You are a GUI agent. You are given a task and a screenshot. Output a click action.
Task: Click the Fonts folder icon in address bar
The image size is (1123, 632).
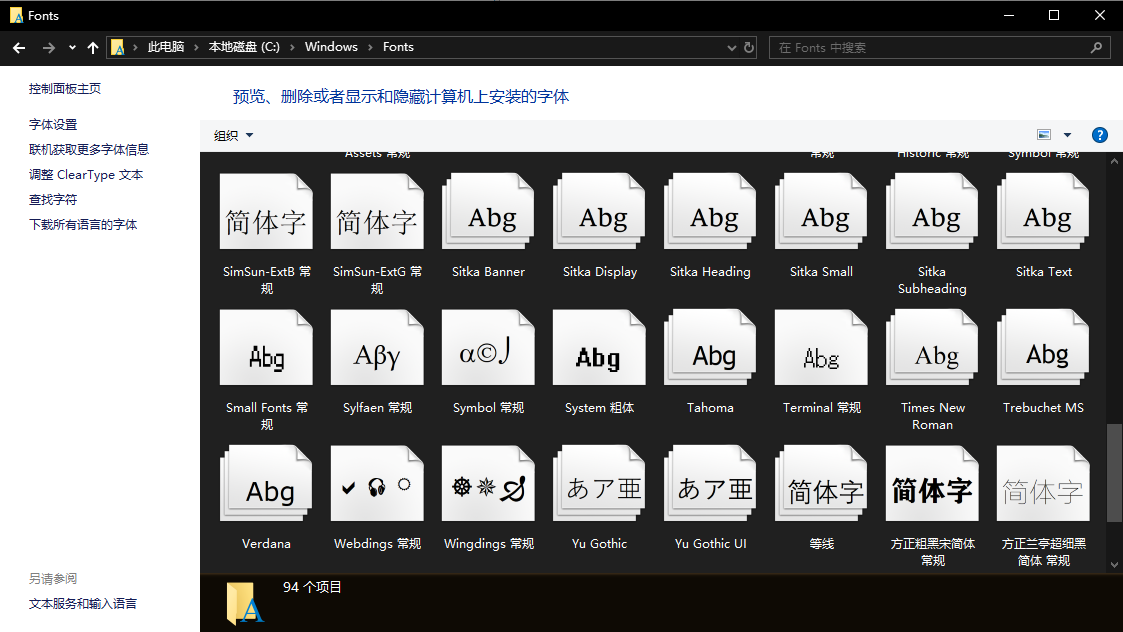(x=117, y=47)
